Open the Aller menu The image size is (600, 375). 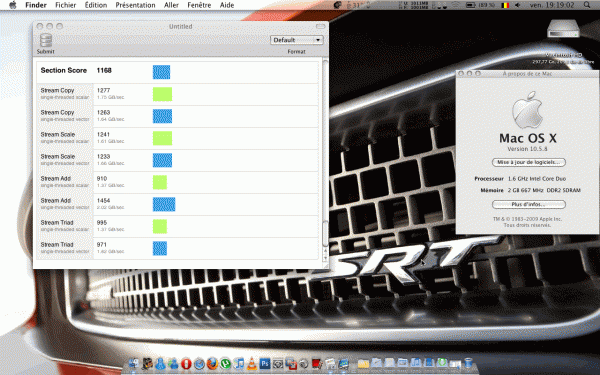tap(171, 5)
